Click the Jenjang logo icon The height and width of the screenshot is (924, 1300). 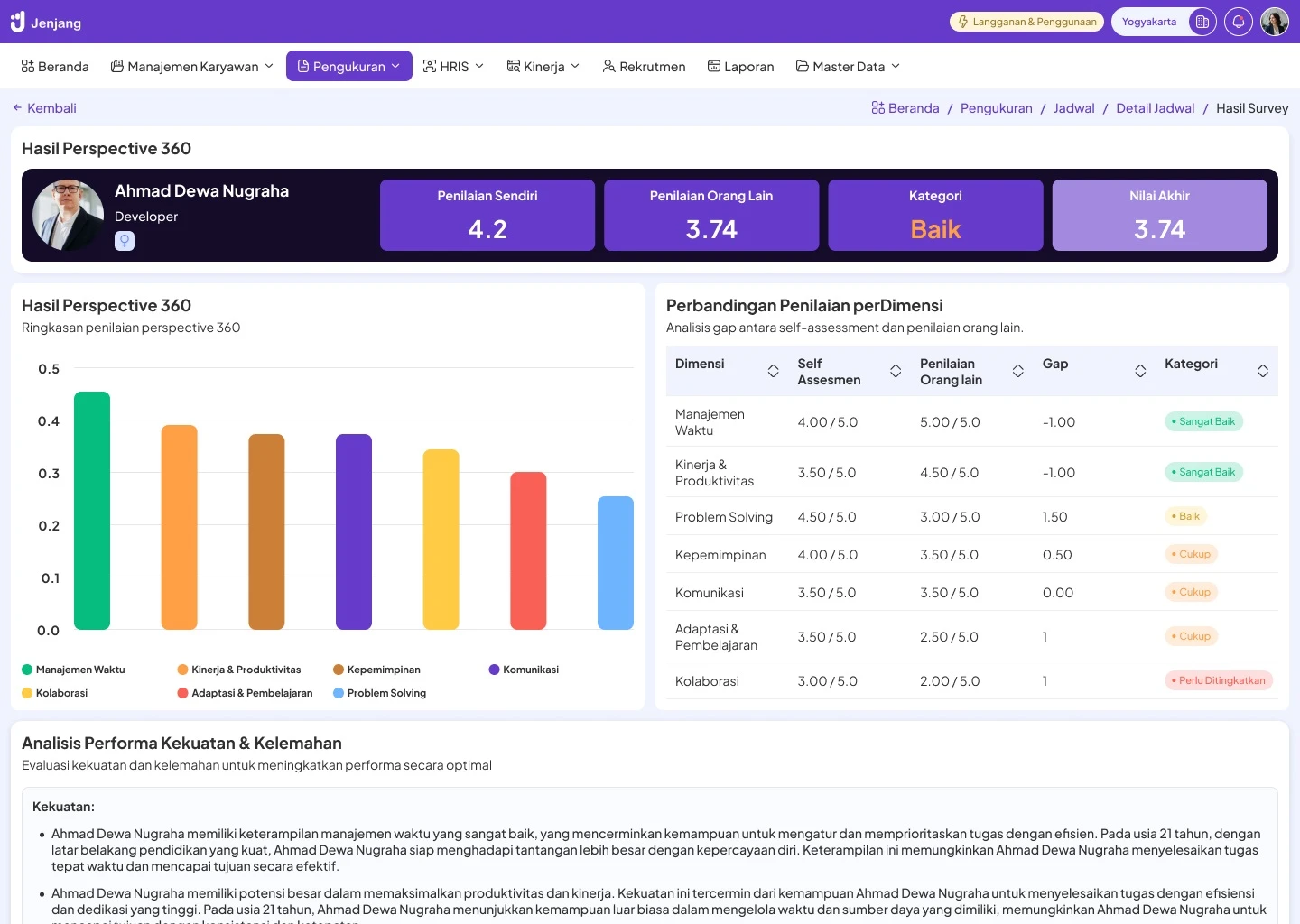pos(17,22)
